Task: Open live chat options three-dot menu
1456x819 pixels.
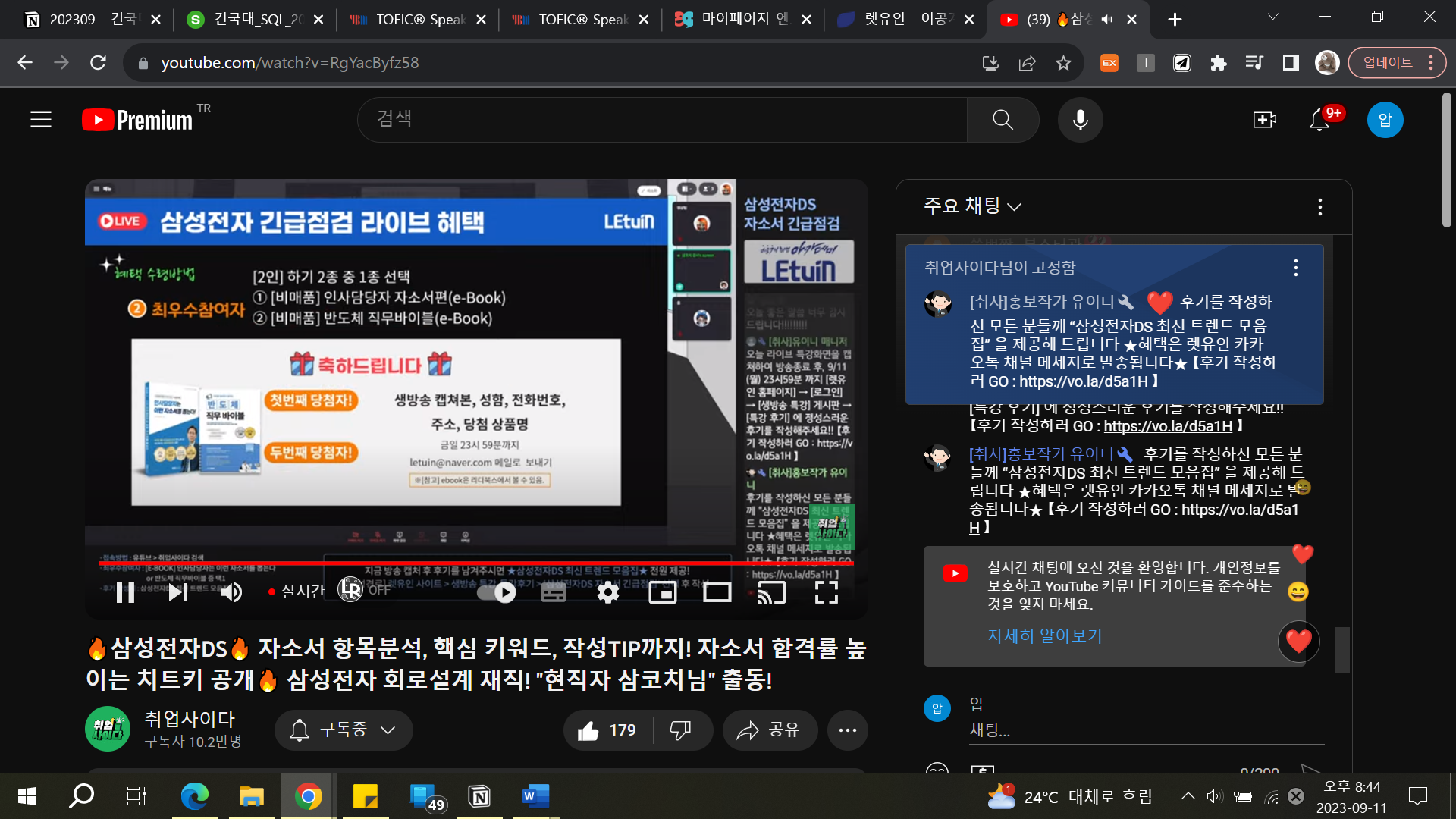Action: (x=1320, y=207)
